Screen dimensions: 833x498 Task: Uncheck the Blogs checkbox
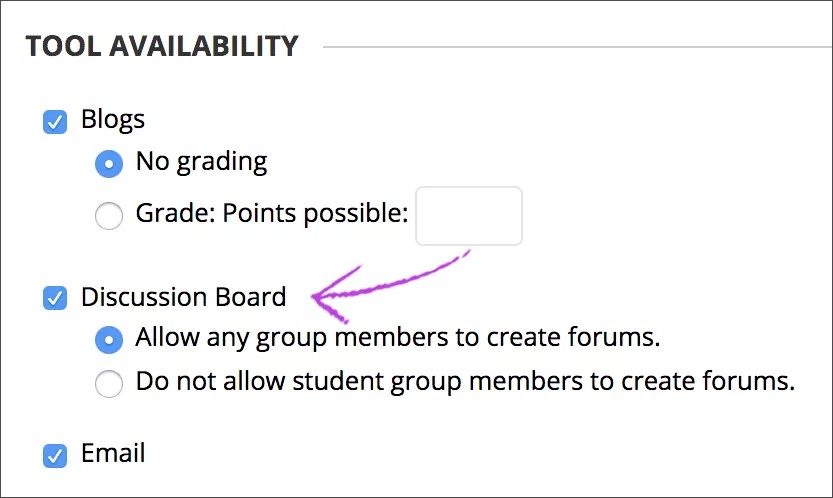click(x=54, y=122)
